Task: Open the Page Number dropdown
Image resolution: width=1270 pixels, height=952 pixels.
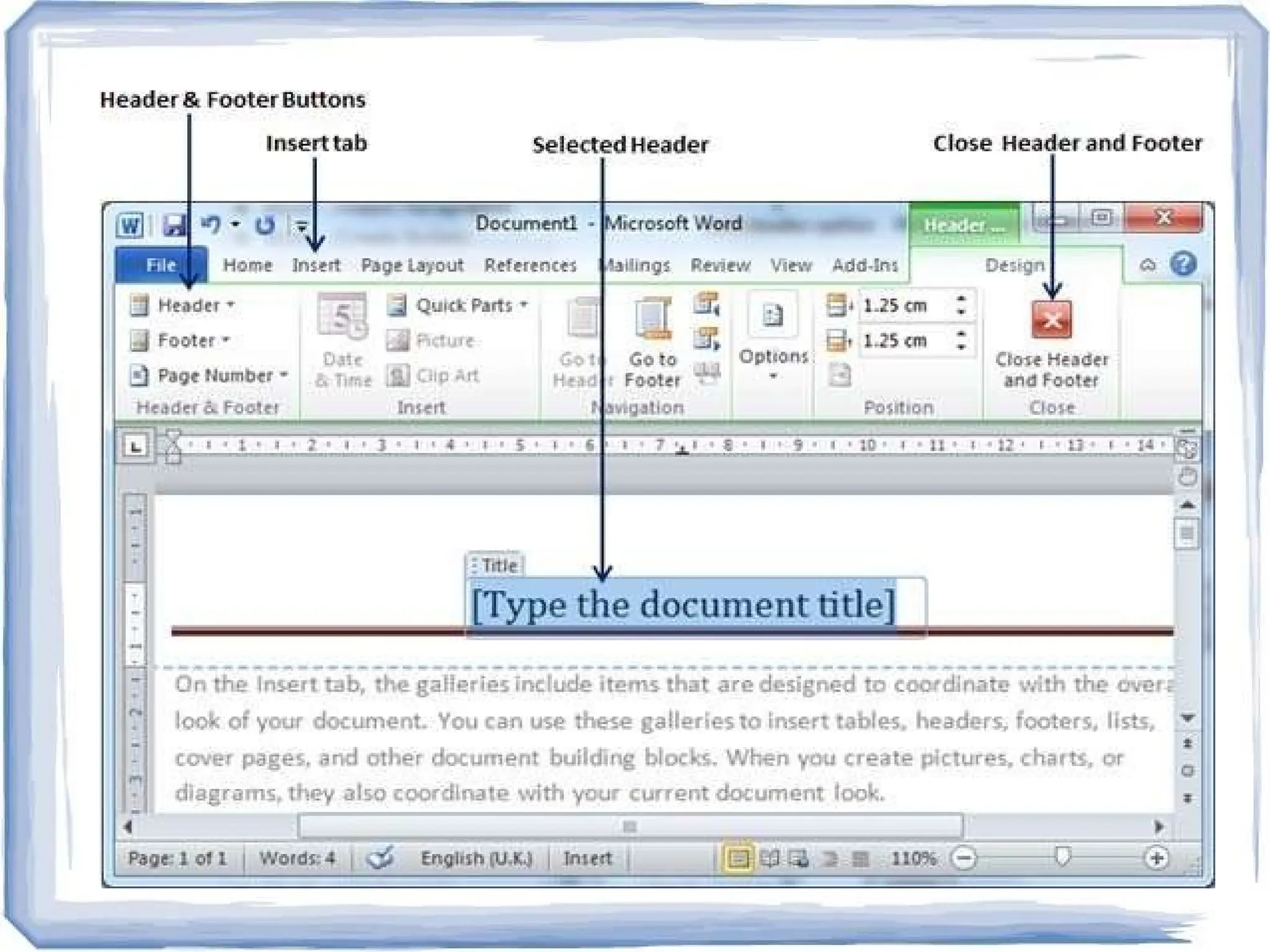Action: click(210, 375)
